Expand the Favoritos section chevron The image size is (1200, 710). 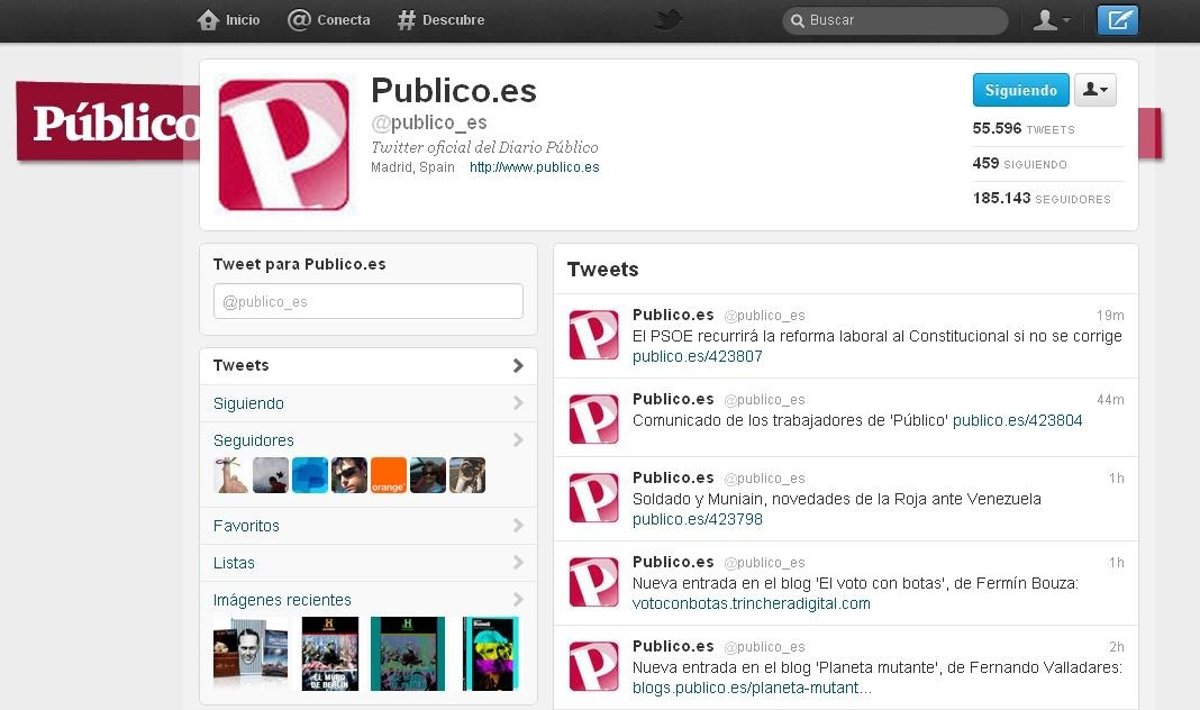tap(517, 525)
